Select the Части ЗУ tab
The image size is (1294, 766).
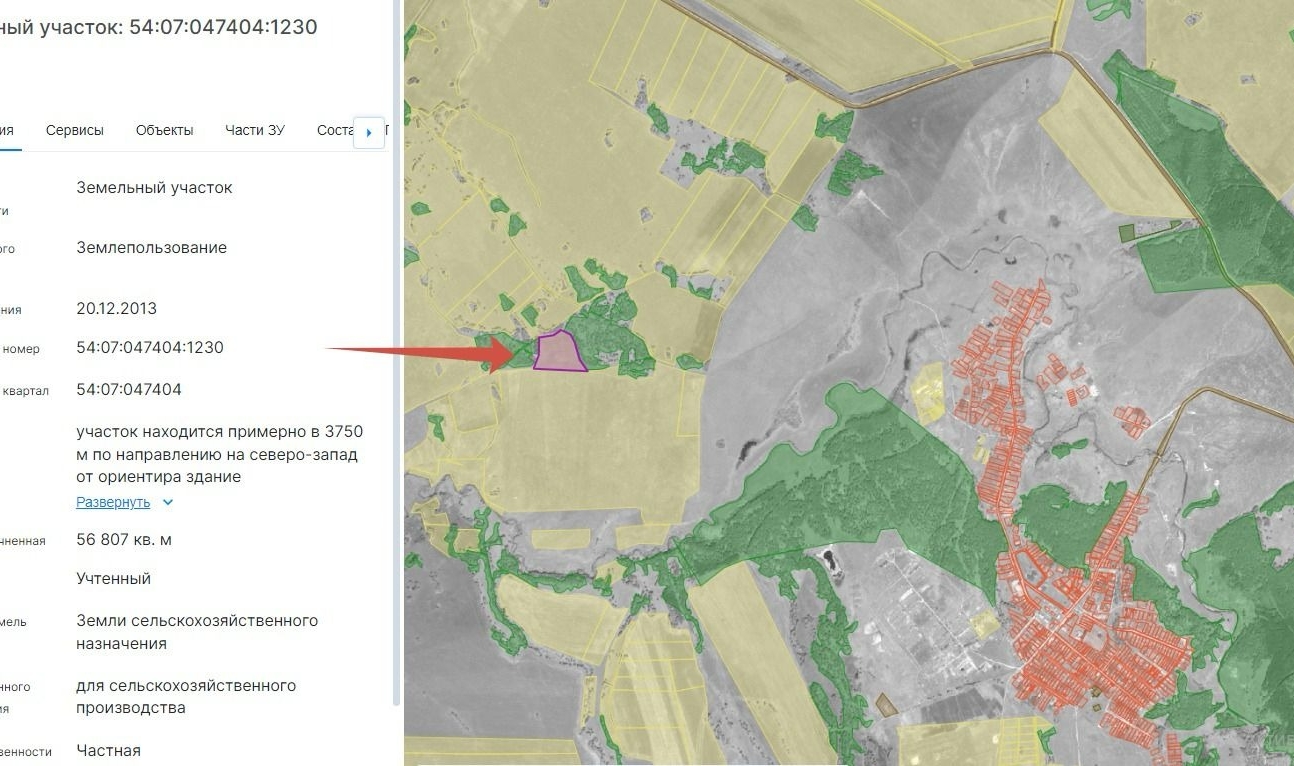(x=254, y=130)
